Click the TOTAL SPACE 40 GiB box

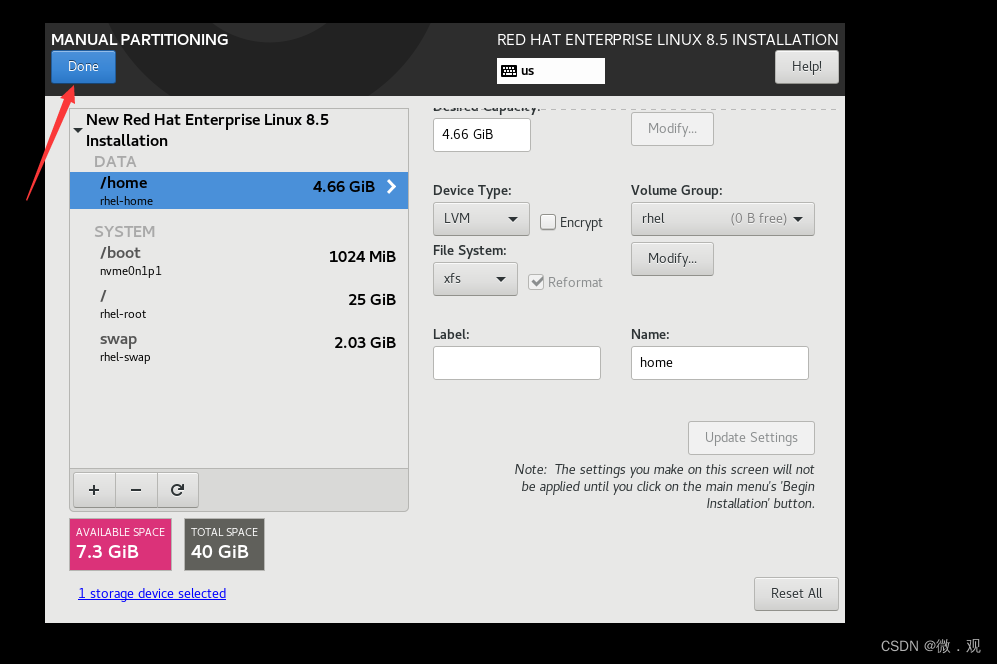coord(224,544)
